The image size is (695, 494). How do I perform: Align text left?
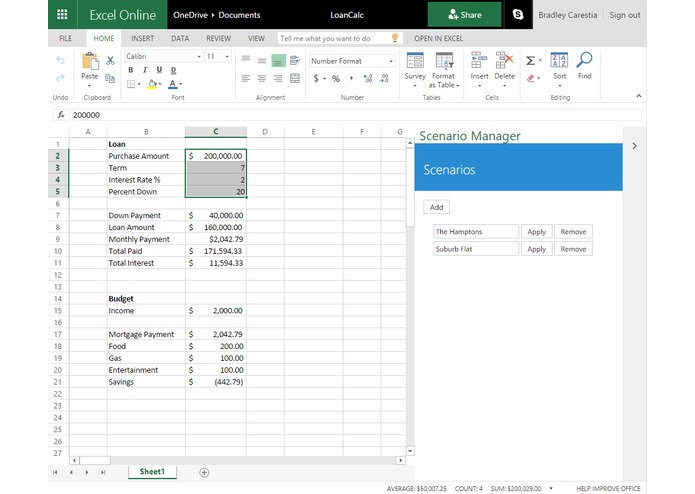246,78
